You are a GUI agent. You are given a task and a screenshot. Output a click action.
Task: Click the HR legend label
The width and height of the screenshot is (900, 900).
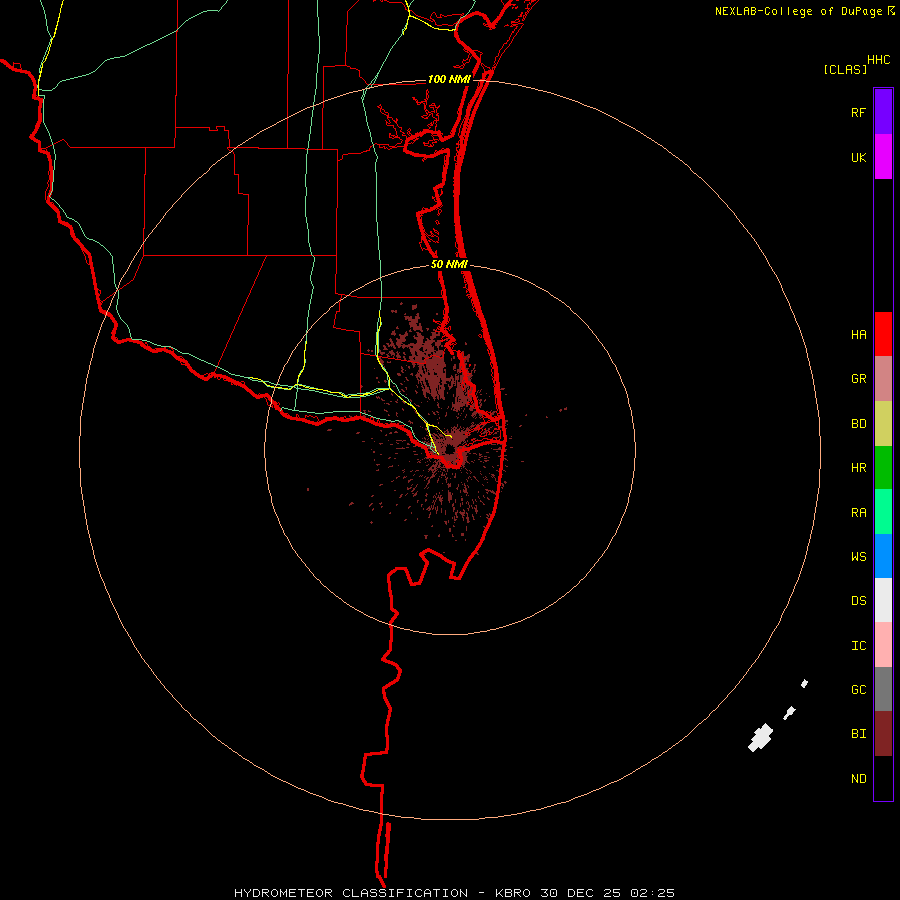click(858, 468)
